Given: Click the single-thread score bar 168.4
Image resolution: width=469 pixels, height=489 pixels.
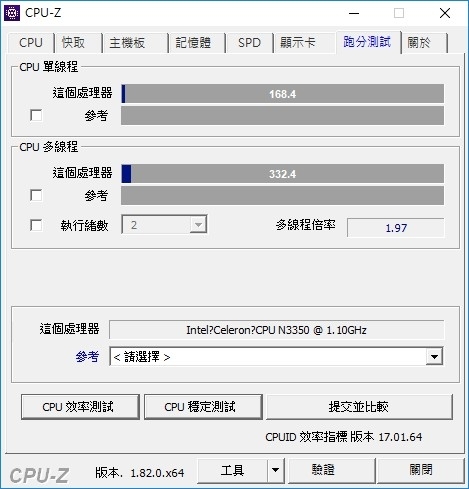Looking at the screenshot, I should (282, 94).
